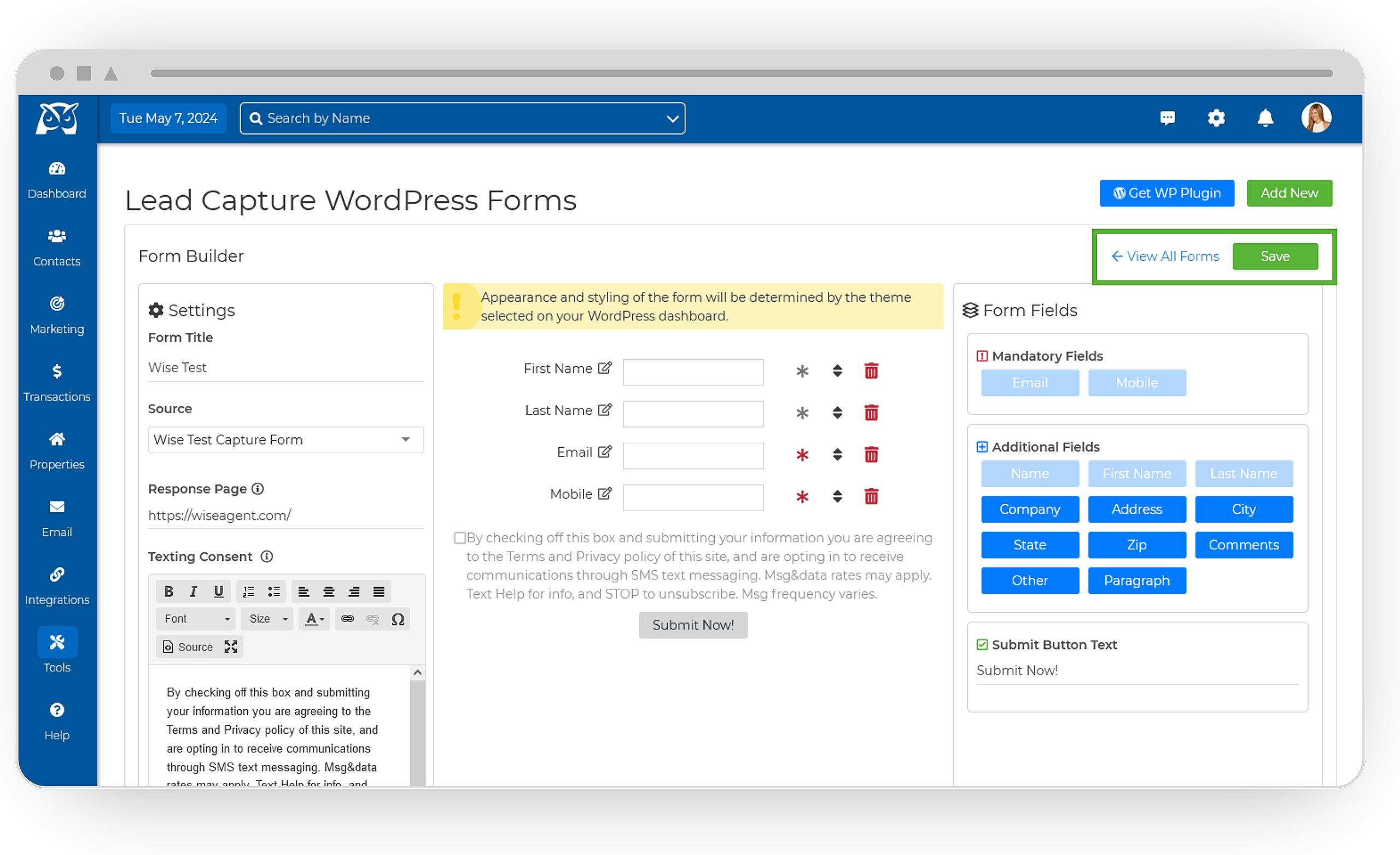Open the notifications bell
The width and height of the screenshot is (1400, 855).
(1265, 118)
